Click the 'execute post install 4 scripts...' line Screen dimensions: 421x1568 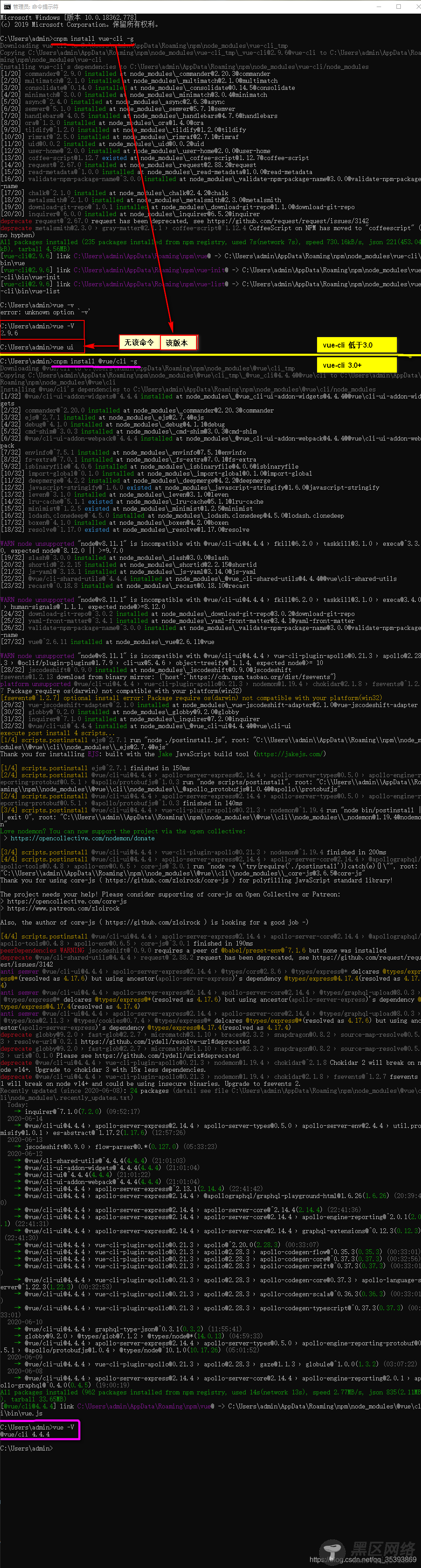point(57,733)
